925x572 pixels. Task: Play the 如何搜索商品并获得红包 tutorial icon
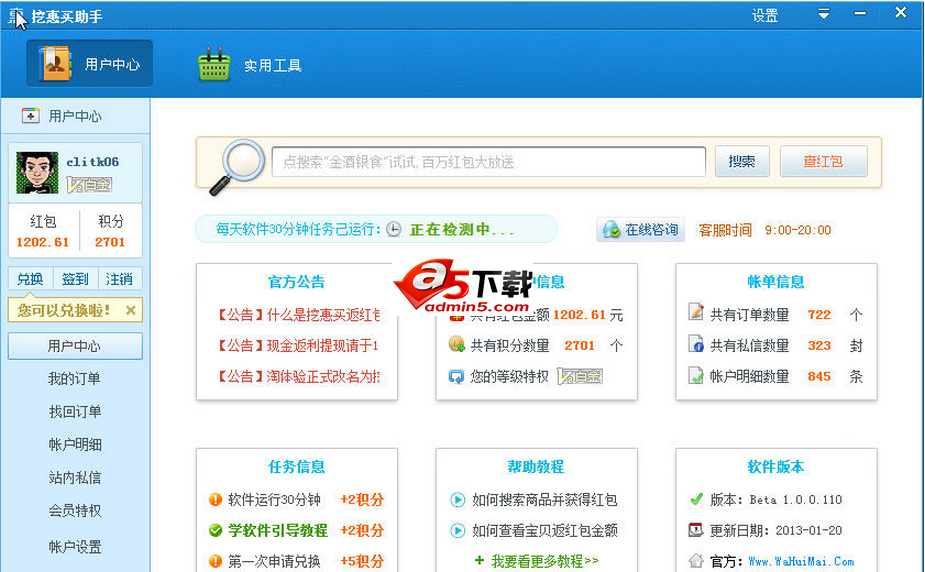pyautogui.click(x=458, y=499)
